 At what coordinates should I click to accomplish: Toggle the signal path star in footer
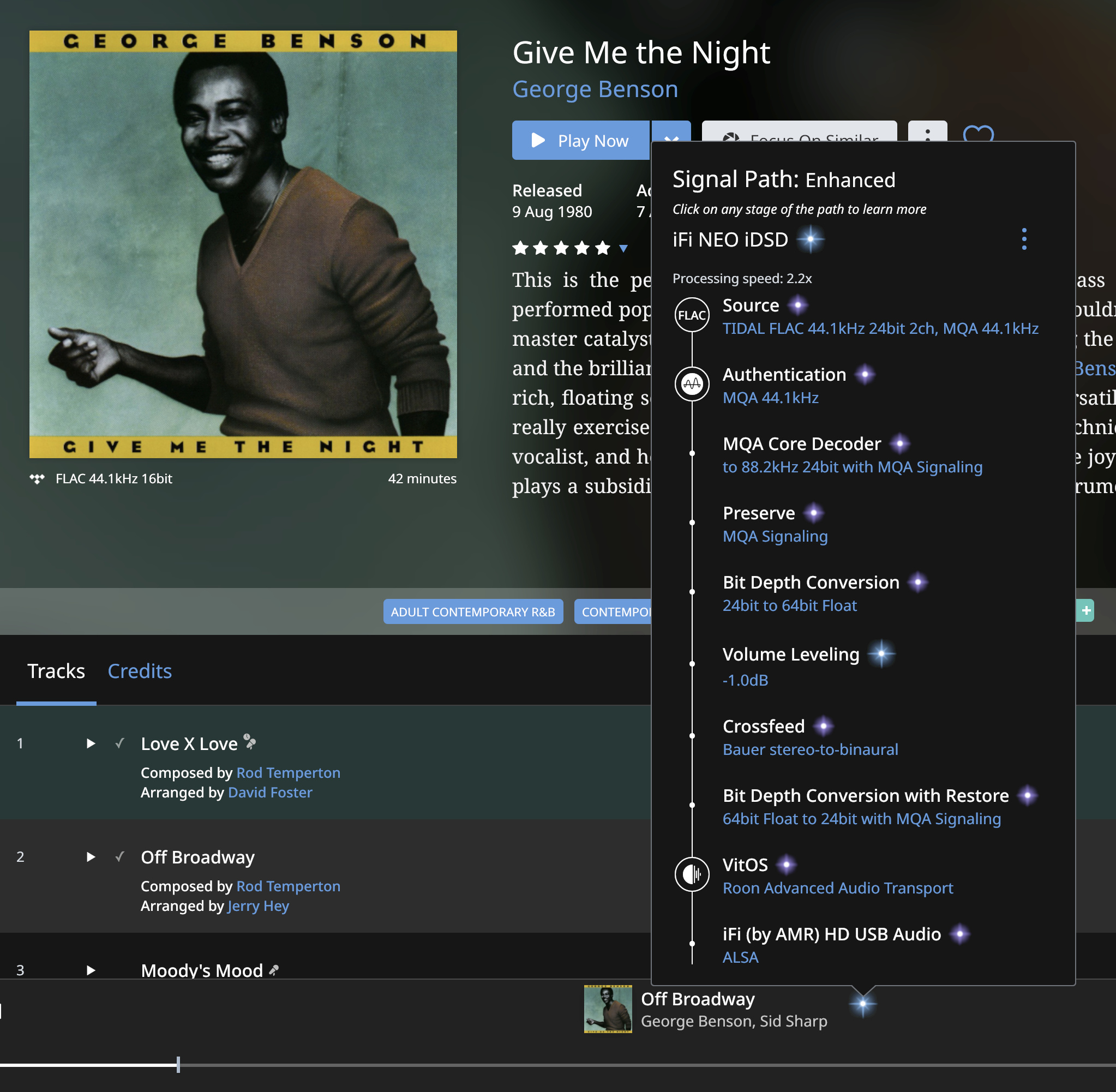[862, 1004]
